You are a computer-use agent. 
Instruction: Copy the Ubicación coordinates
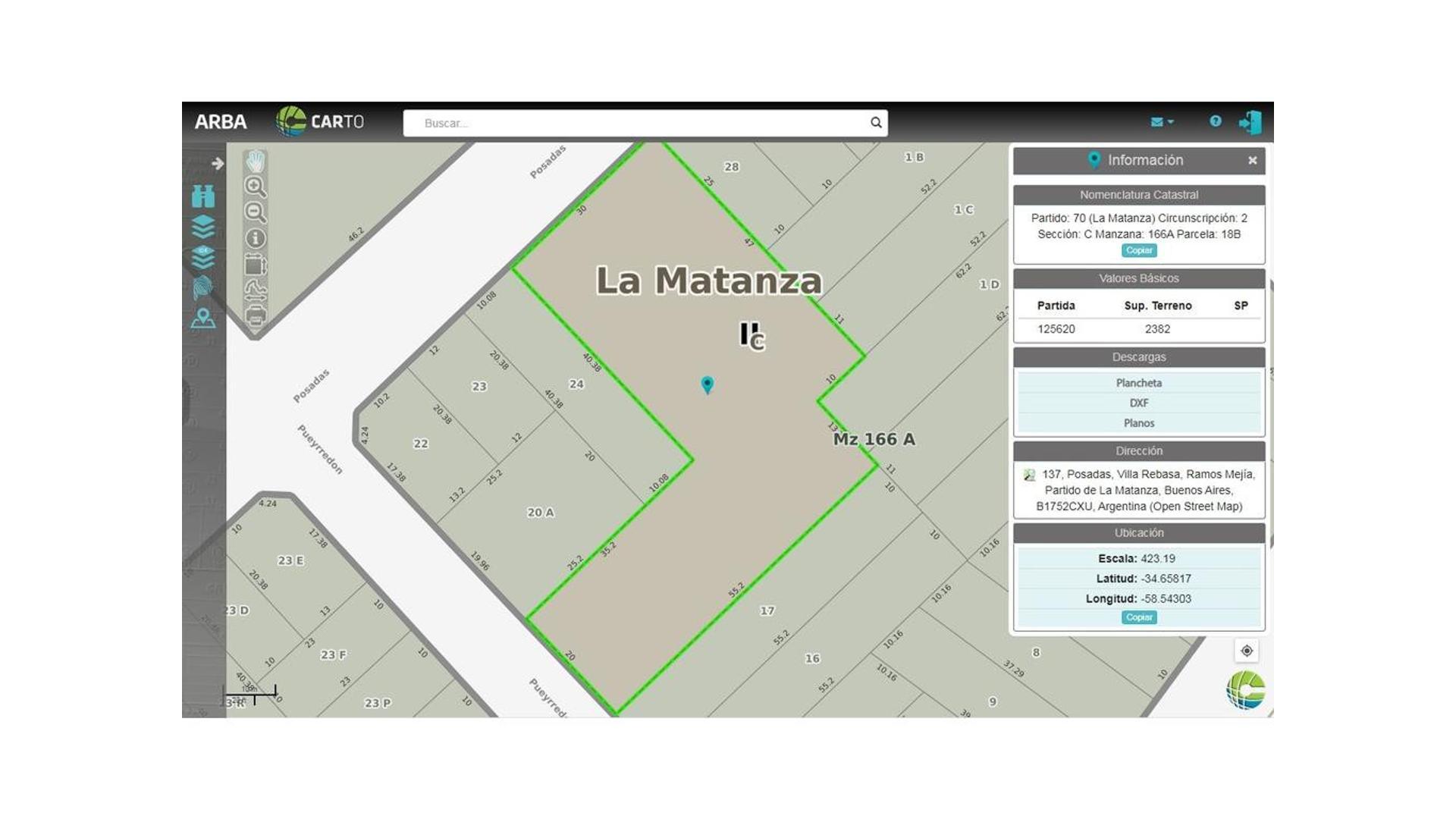point(1139,617)
